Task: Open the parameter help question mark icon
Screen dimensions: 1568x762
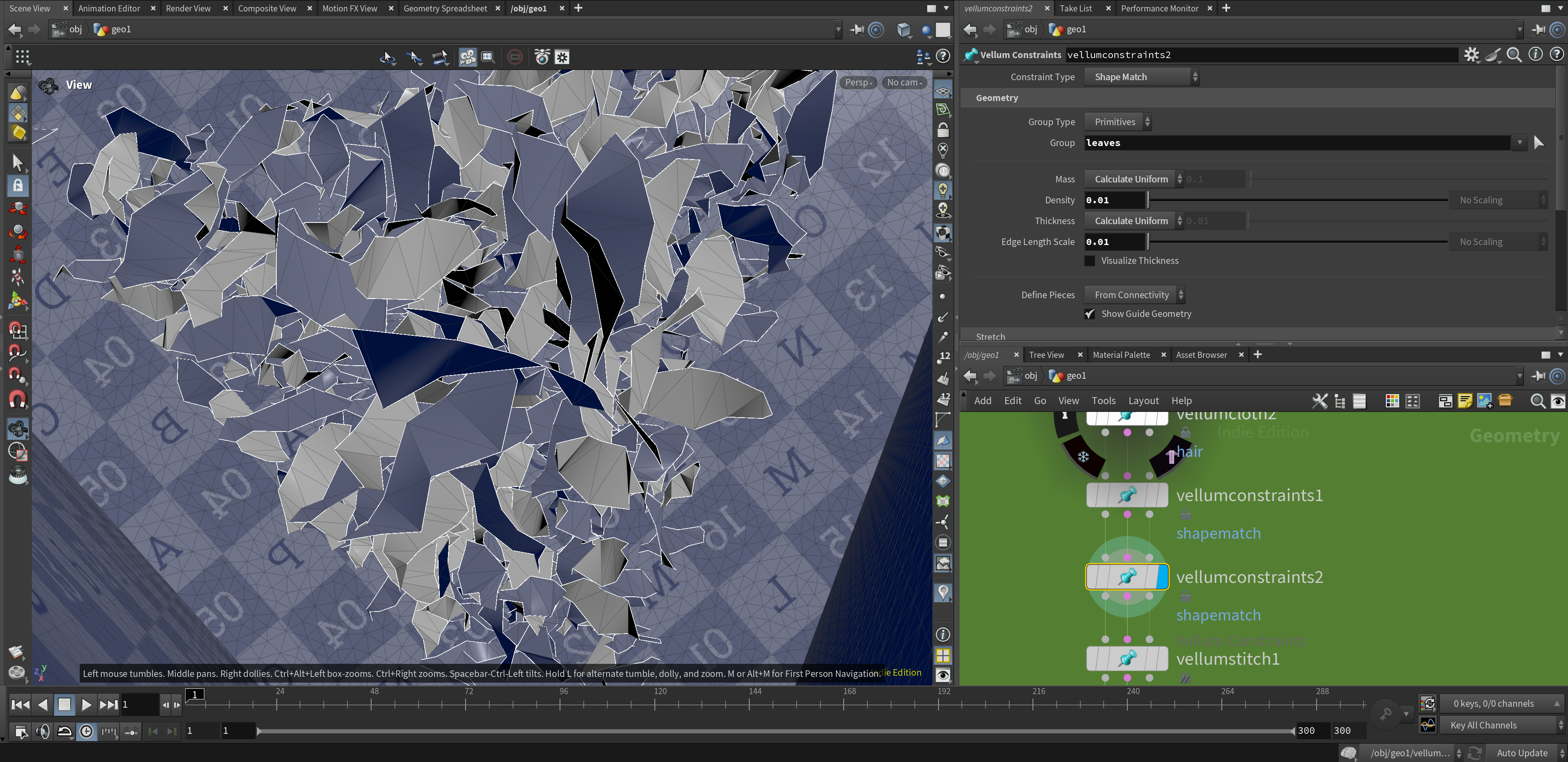Action: [x=1556, y=55]
